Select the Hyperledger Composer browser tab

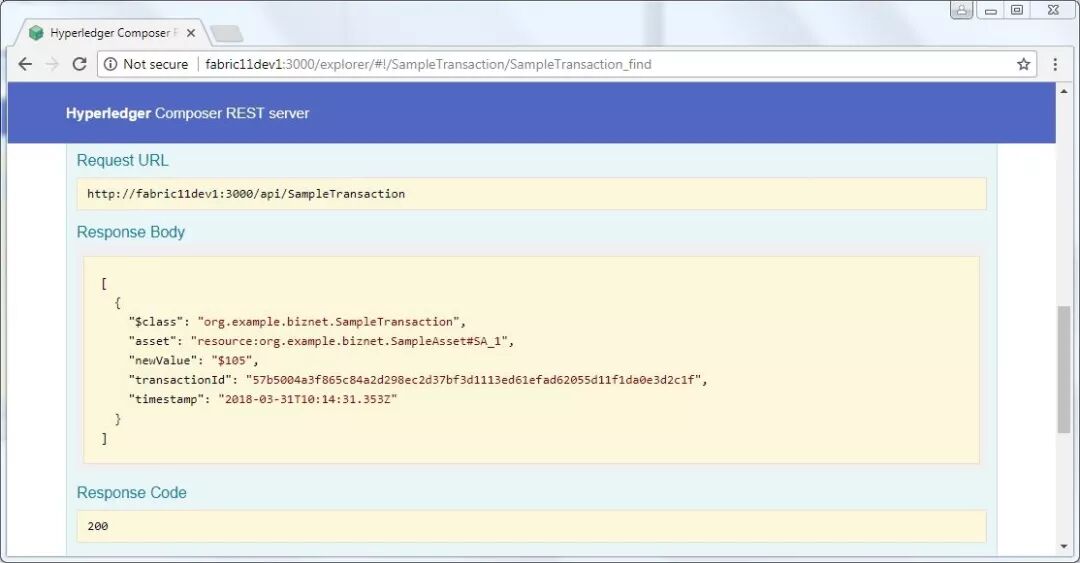(x=113, y=33)
